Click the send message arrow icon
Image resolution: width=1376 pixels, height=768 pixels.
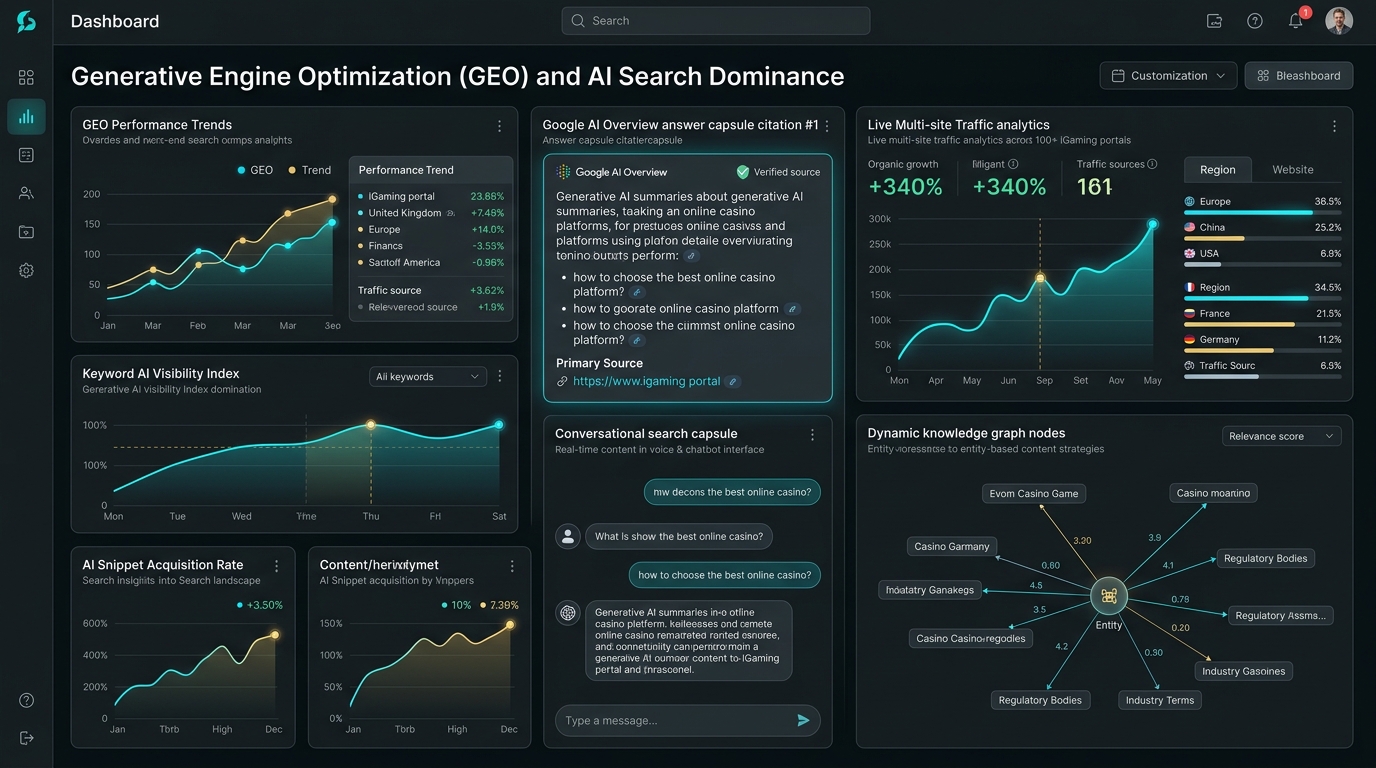point(803,720)
